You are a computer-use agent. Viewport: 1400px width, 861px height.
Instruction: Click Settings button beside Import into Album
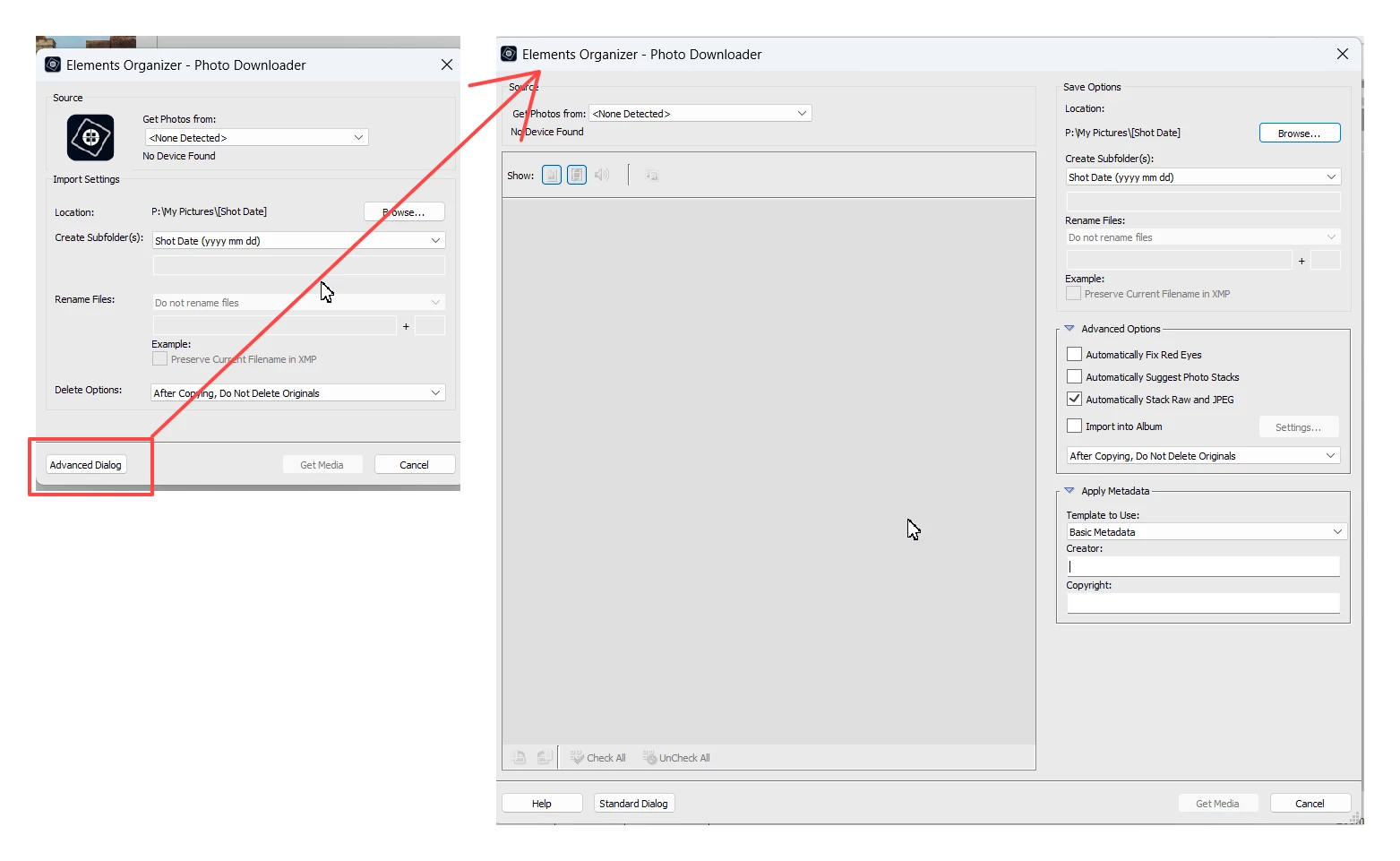click(1299, 427)
